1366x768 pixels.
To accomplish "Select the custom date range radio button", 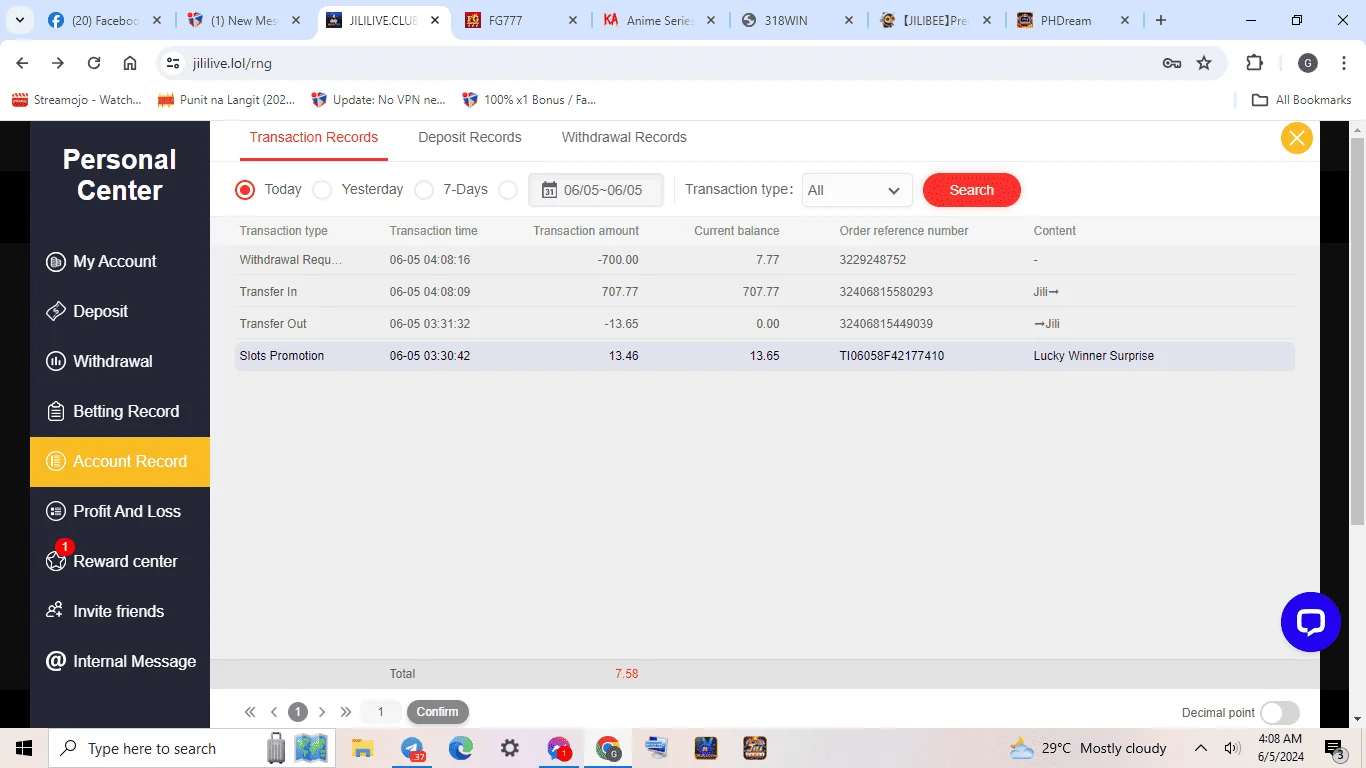I will click(508, 190).
